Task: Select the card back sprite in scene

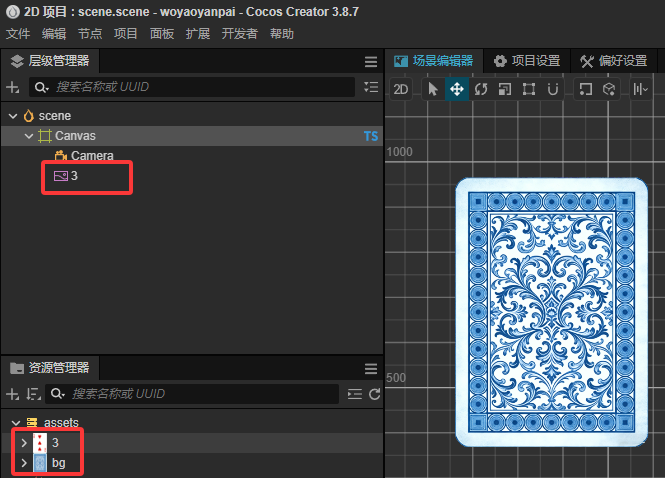Action: 551,312
